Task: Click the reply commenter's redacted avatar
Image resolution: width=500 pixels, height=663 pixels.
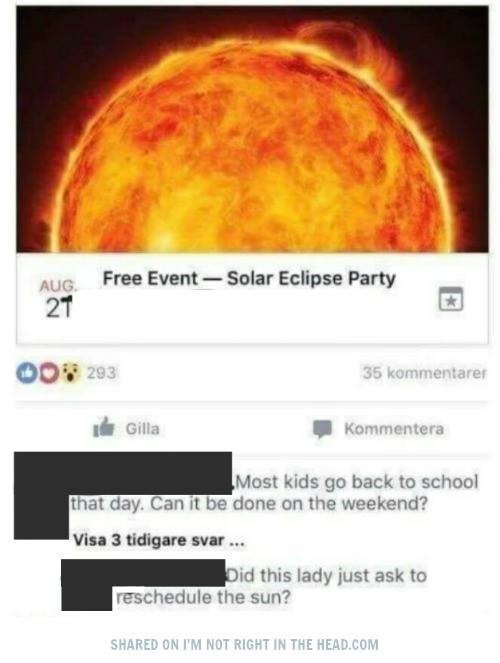Action: pyautogui.click(x=87, y=585)
